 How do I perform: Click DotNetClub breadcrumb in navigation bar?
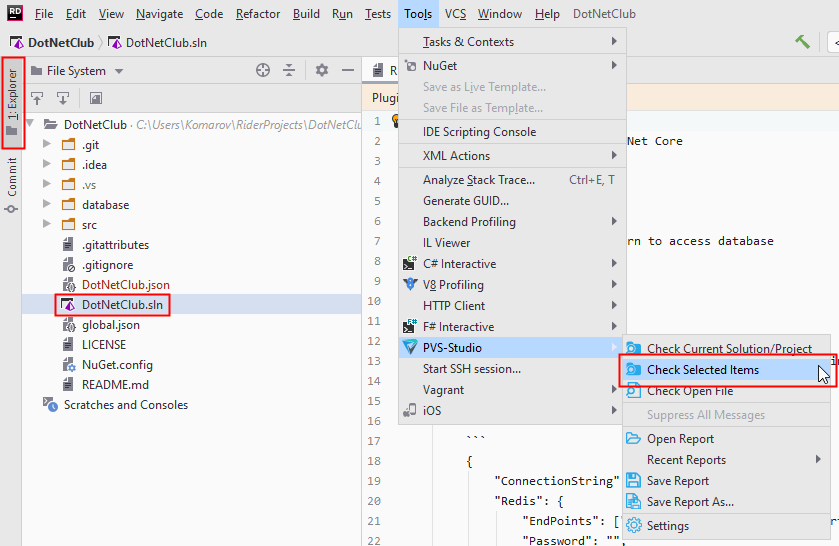pos(58,43)
